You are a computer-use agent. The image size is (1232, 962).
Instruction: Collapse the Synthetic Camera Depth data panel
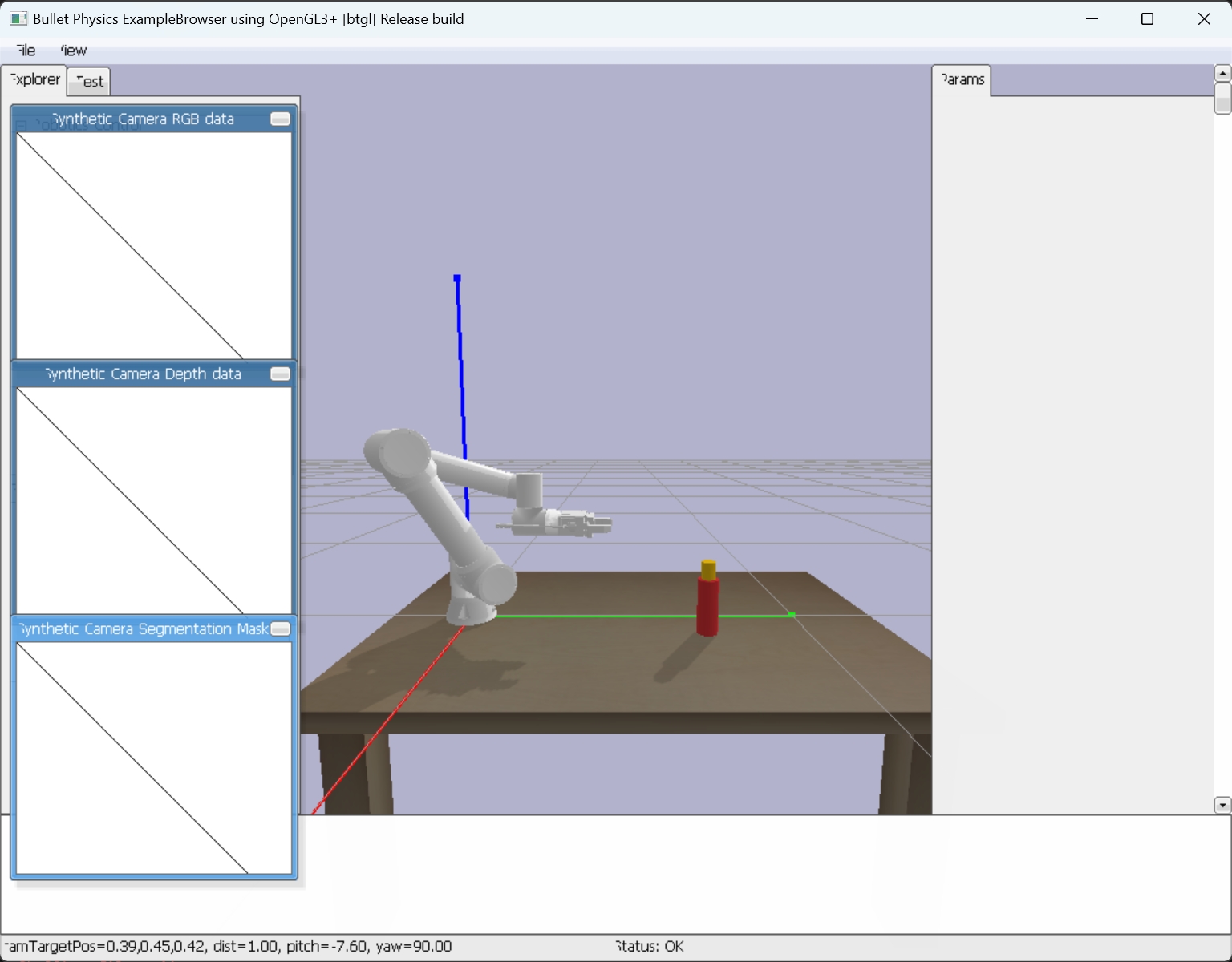280,374
